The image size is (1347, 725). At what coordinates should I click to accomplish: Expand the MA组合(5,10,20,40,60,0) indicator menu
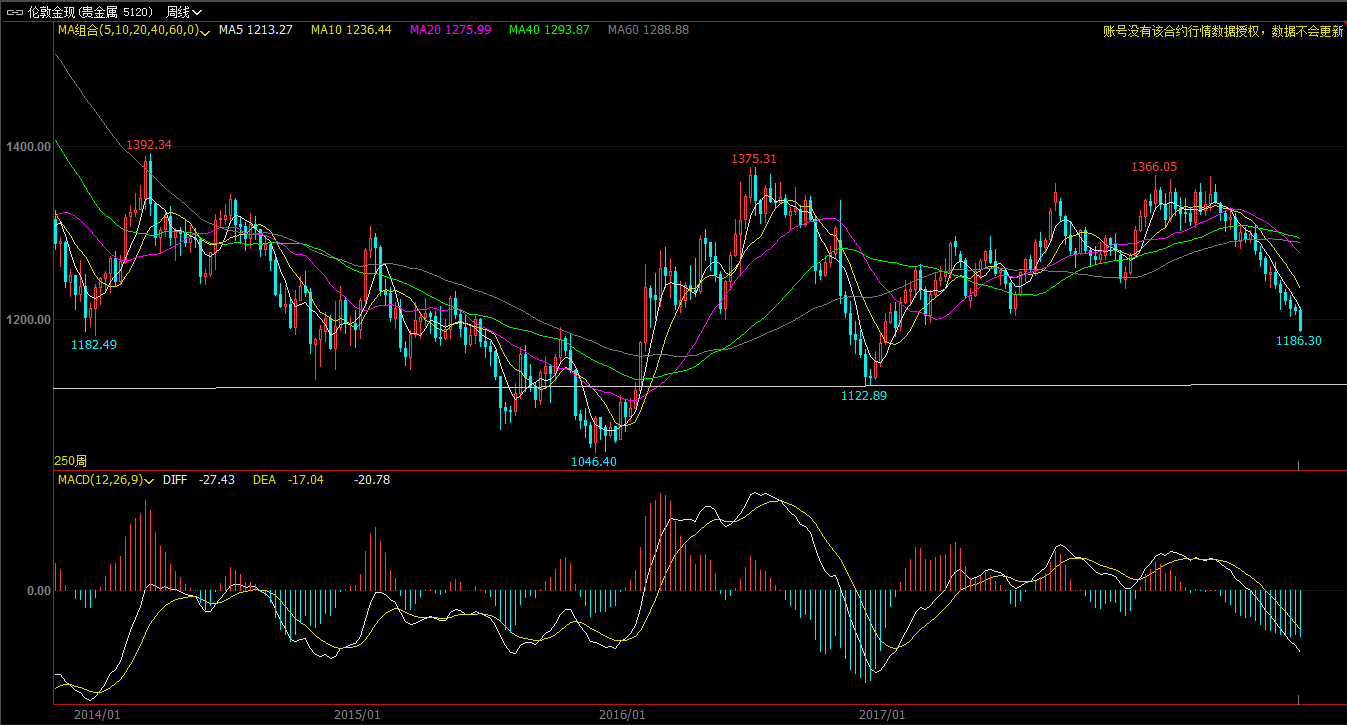(x=132, y=30)
